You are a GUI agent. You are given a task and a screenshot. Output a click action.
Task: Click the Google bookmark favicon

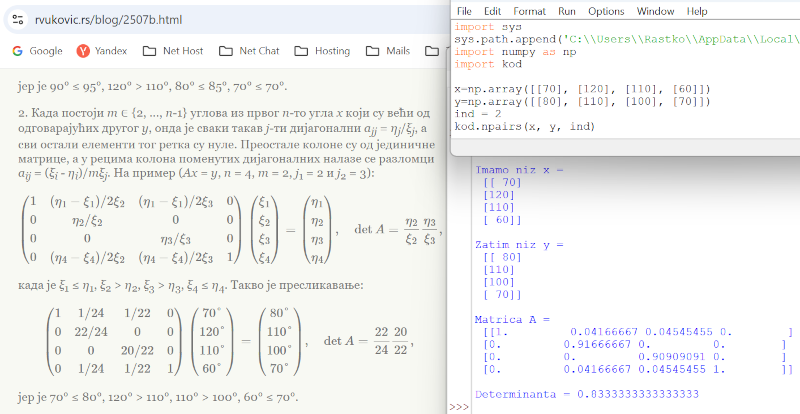tap(17, 51)
